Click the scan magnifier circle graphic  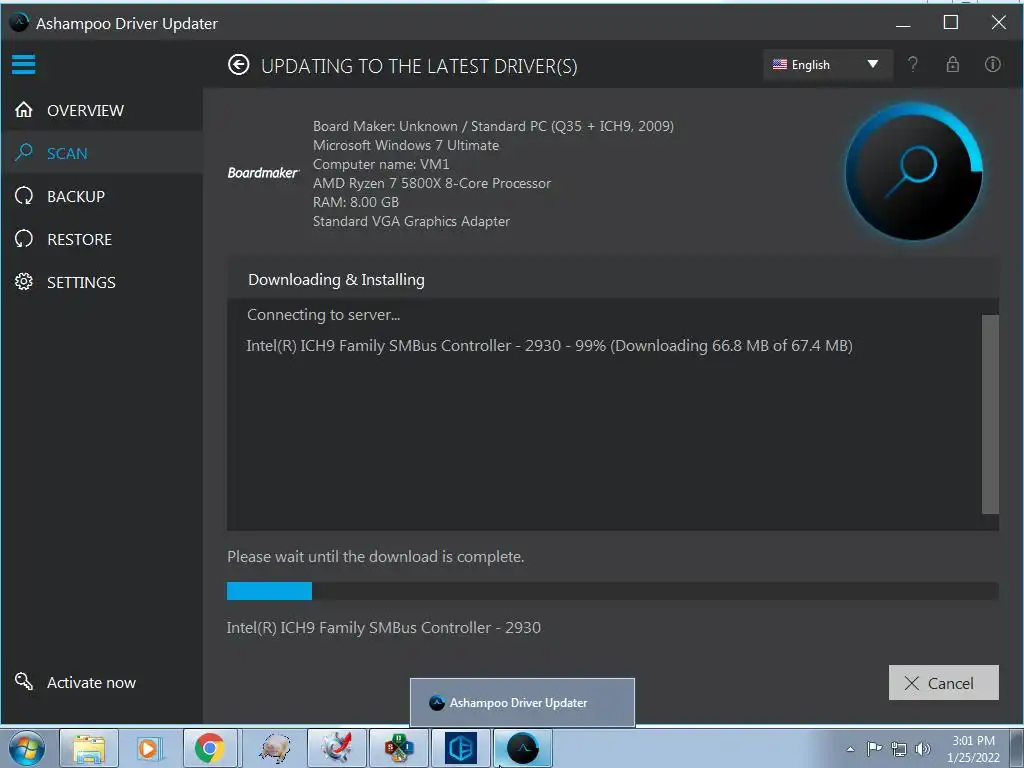click(914, 171)
